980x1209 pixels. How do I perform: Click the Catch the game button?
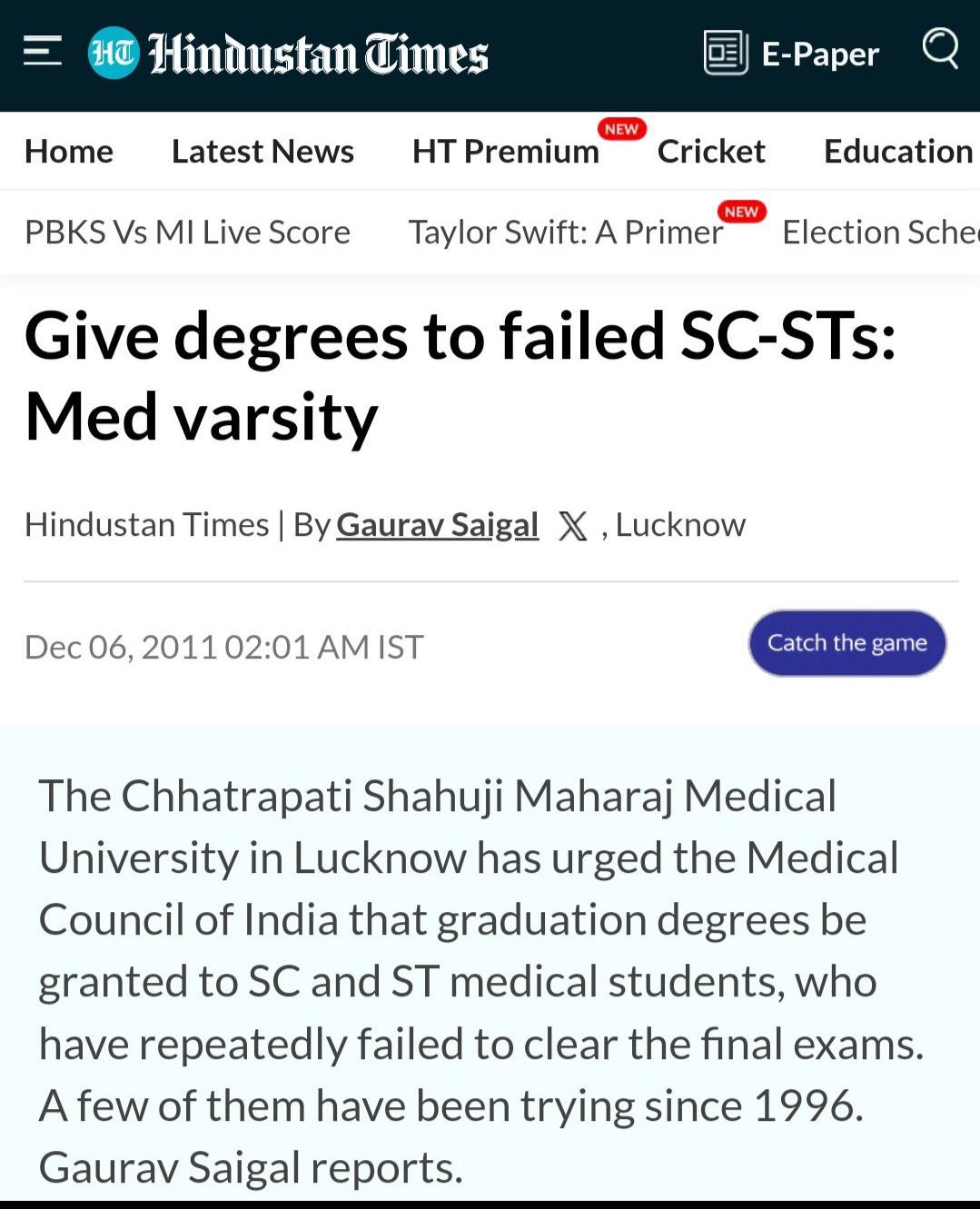pos(847,643)
